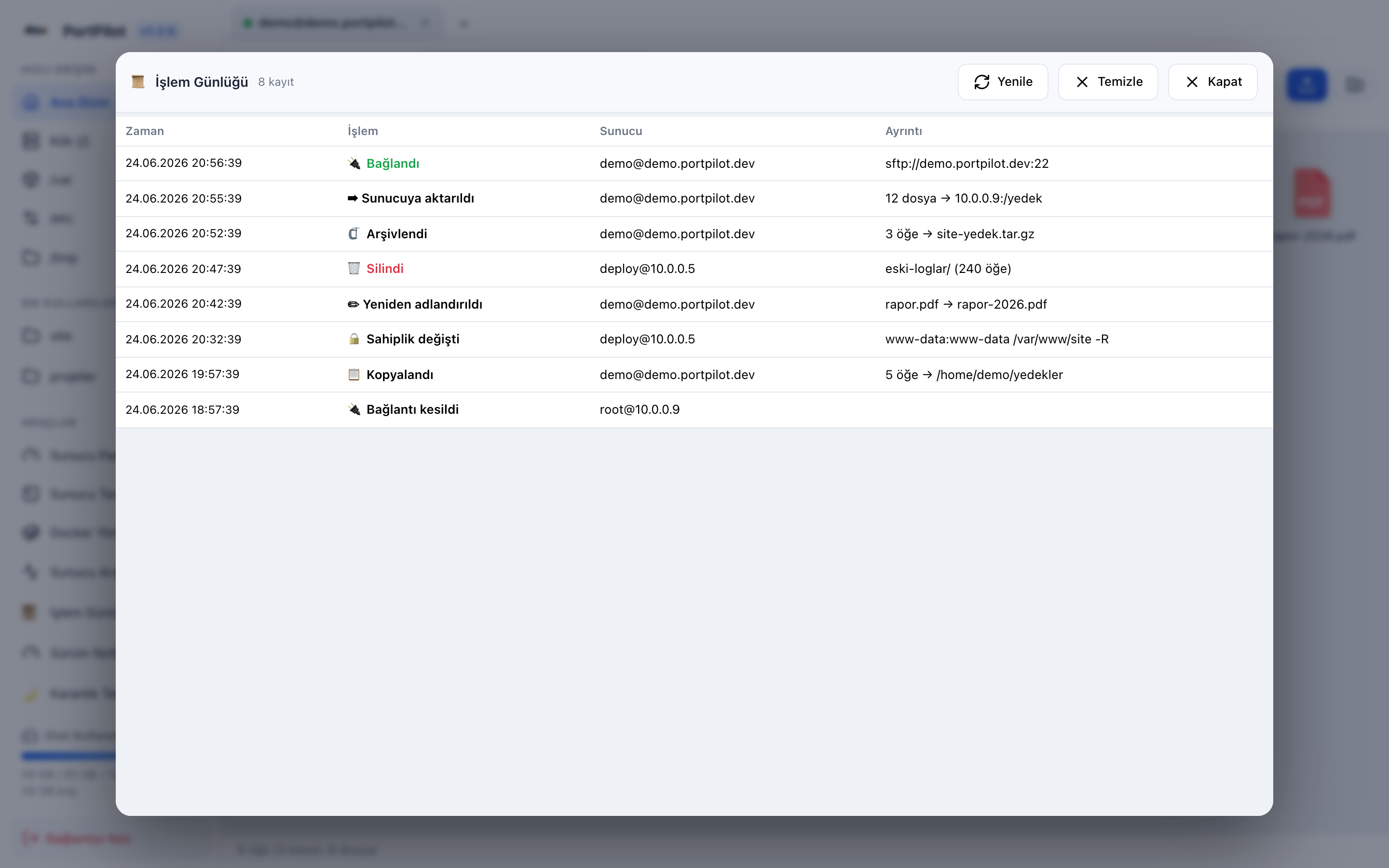The width and height of the screenshot is (1389, 868).
Task: Select the 'Bağlantı kesildi' action label
Action: point(412,410)
